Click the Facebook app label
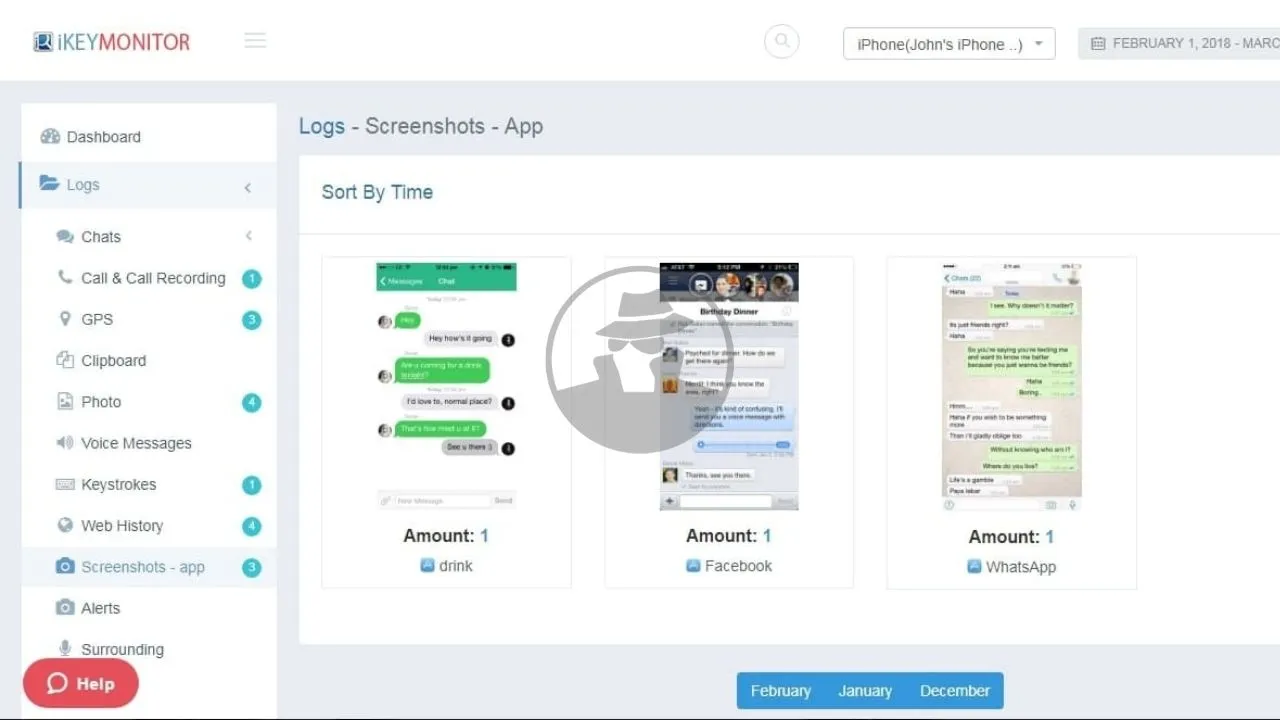Viewport: 1280px width, 720px height. [x=738, y=566]
